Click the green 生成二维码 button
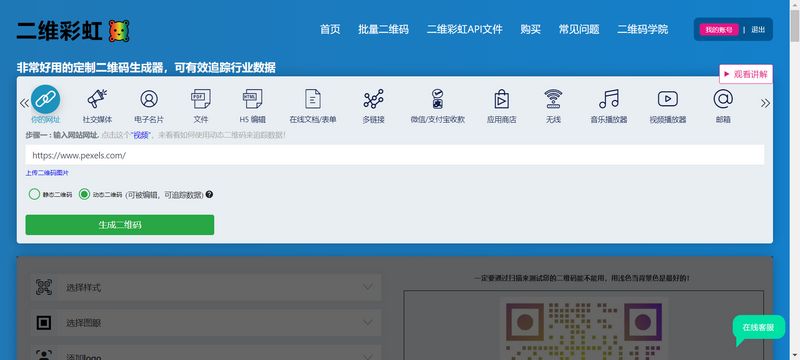The image size is (800, 360). pyautogui.click(x=120, y=225)
